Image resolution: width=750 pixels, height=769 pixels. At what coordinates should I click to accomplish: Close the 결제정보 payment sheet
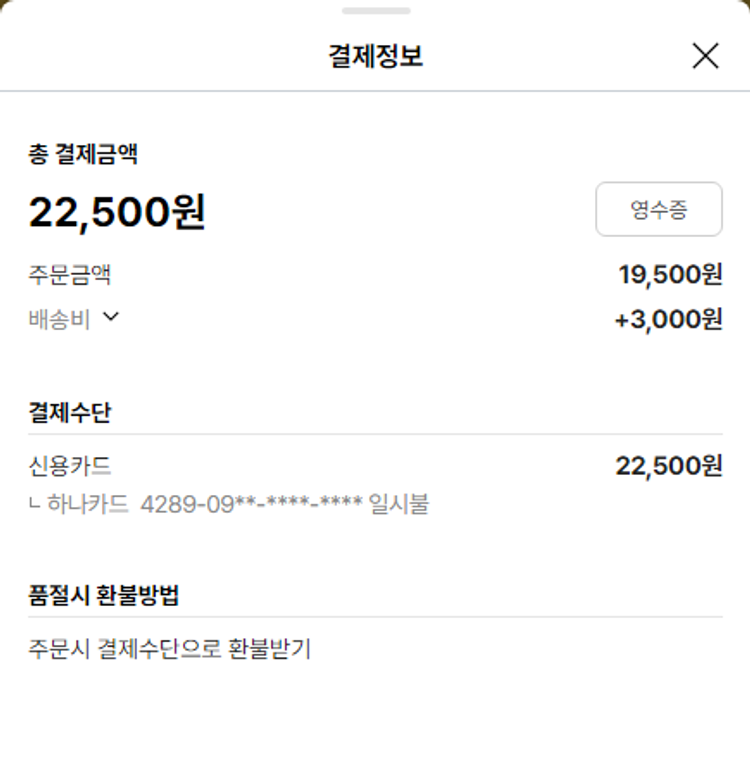tap(705, 56)
